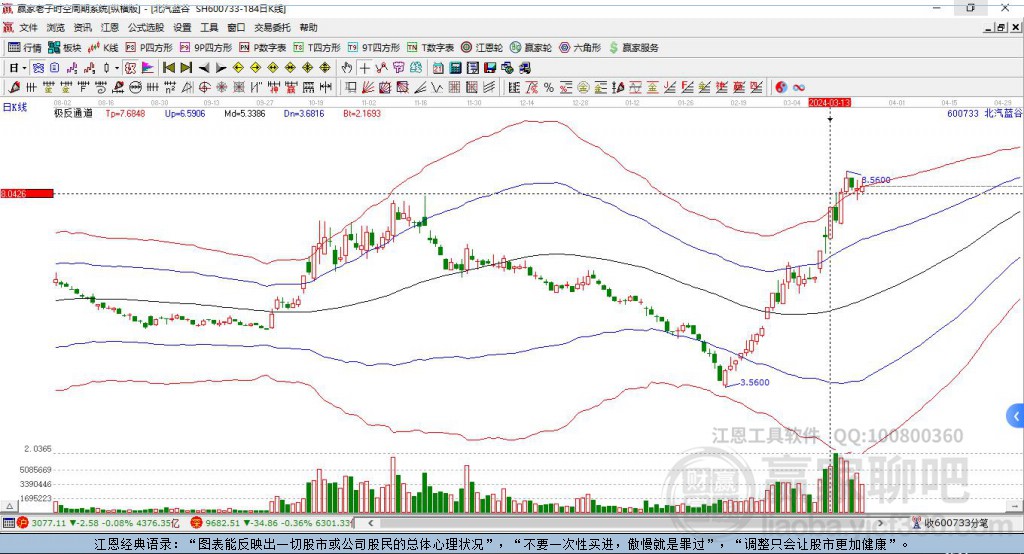Open the 六角形 hexagon tool

pos(580,48)
